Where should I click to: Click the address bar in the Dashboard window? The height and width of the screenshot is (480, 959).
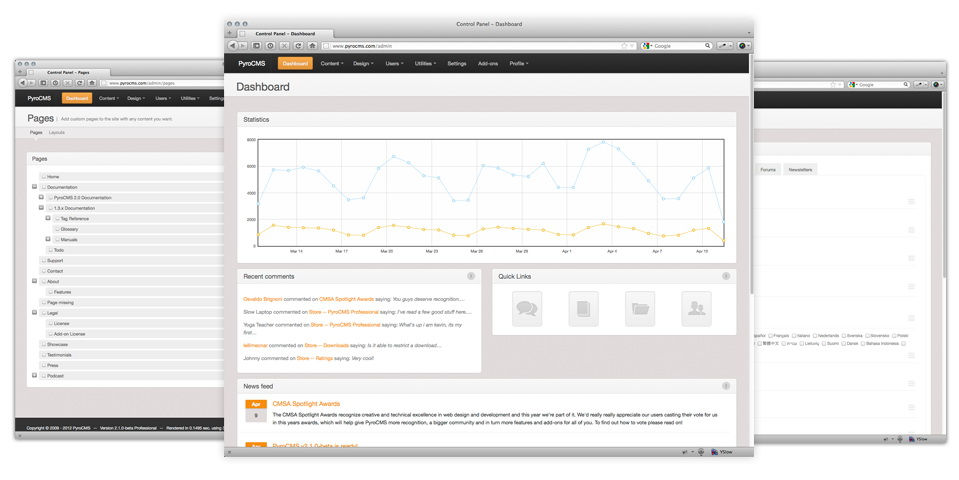click(479, 46)
